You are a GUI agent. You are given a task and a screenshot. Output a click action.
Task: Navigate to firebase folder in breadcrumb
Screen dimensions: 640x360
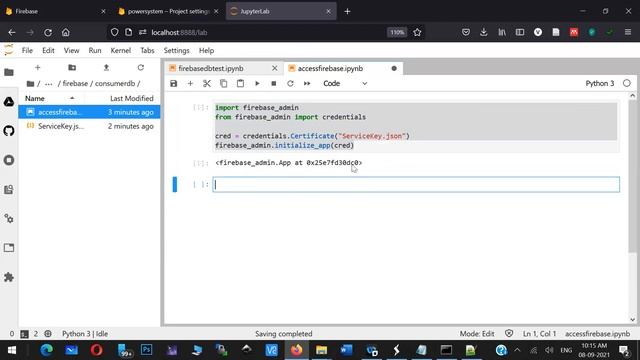click(x=75, y=83)
